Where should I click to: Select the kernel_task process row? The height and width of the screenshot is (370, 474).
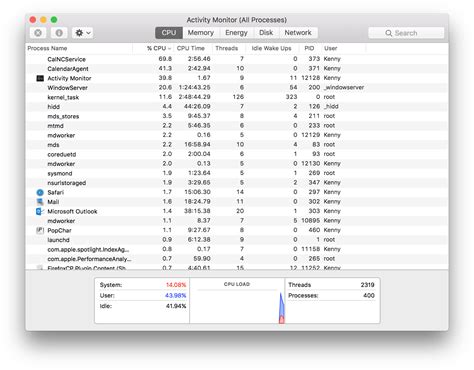point(237,97)
